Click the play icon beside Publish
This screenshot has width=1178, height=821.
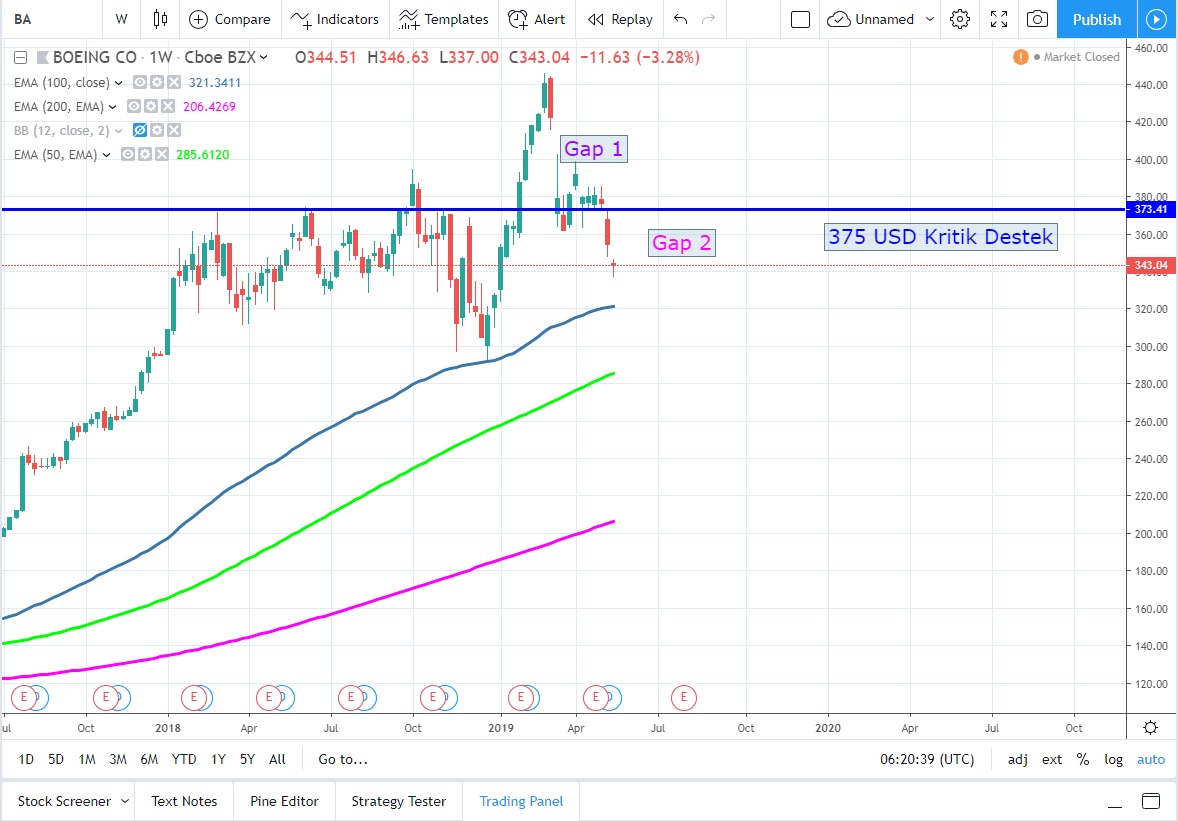(1156, 20)
